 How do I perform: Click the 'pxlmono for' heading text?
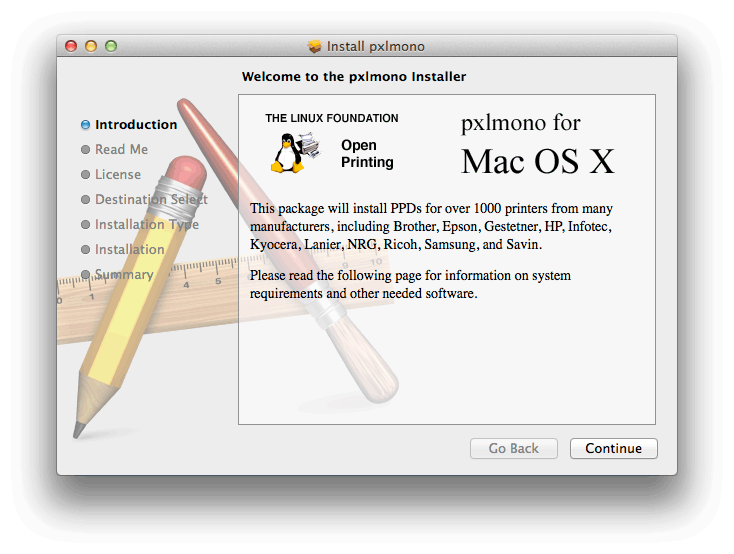pyautogui.click(x=521, y=123)
